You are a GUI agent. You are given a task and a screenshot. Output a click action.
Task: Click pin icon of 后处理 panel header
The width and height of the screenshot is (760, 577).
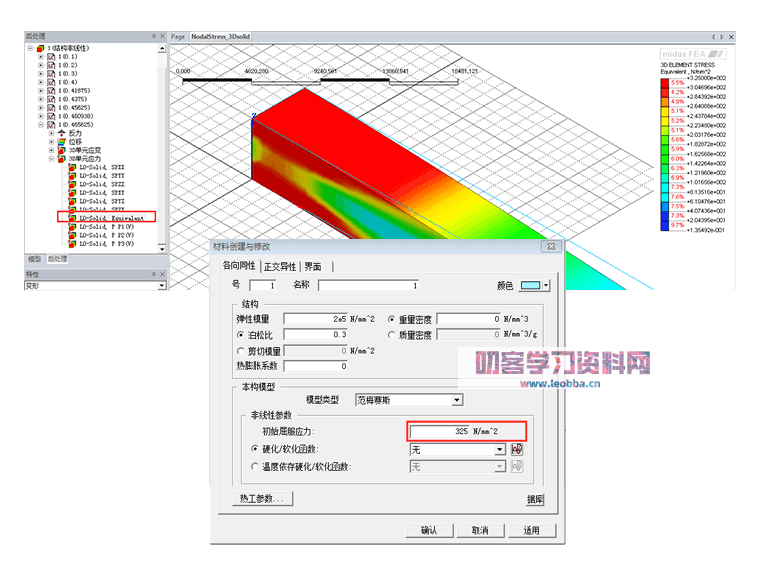tap(154, 36)
